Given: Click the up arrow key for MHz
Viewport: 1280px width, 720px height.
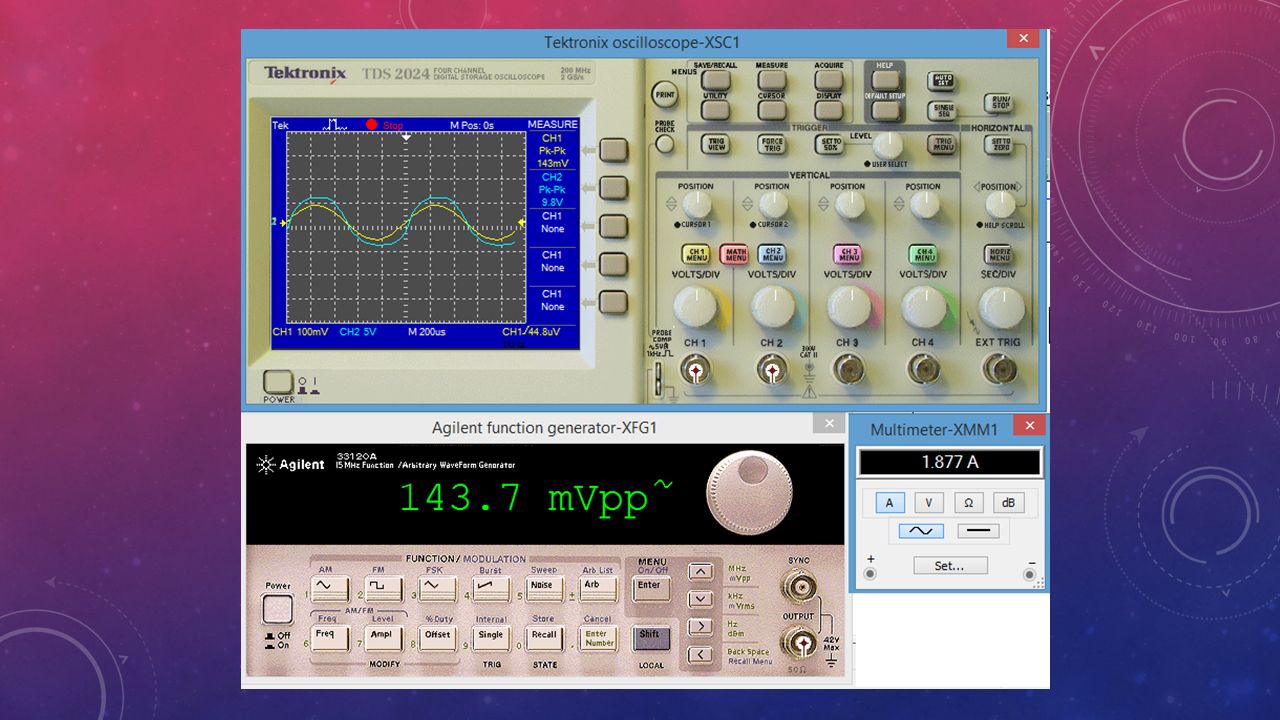Looking at the screenshot, I should [x=702, y=572].
